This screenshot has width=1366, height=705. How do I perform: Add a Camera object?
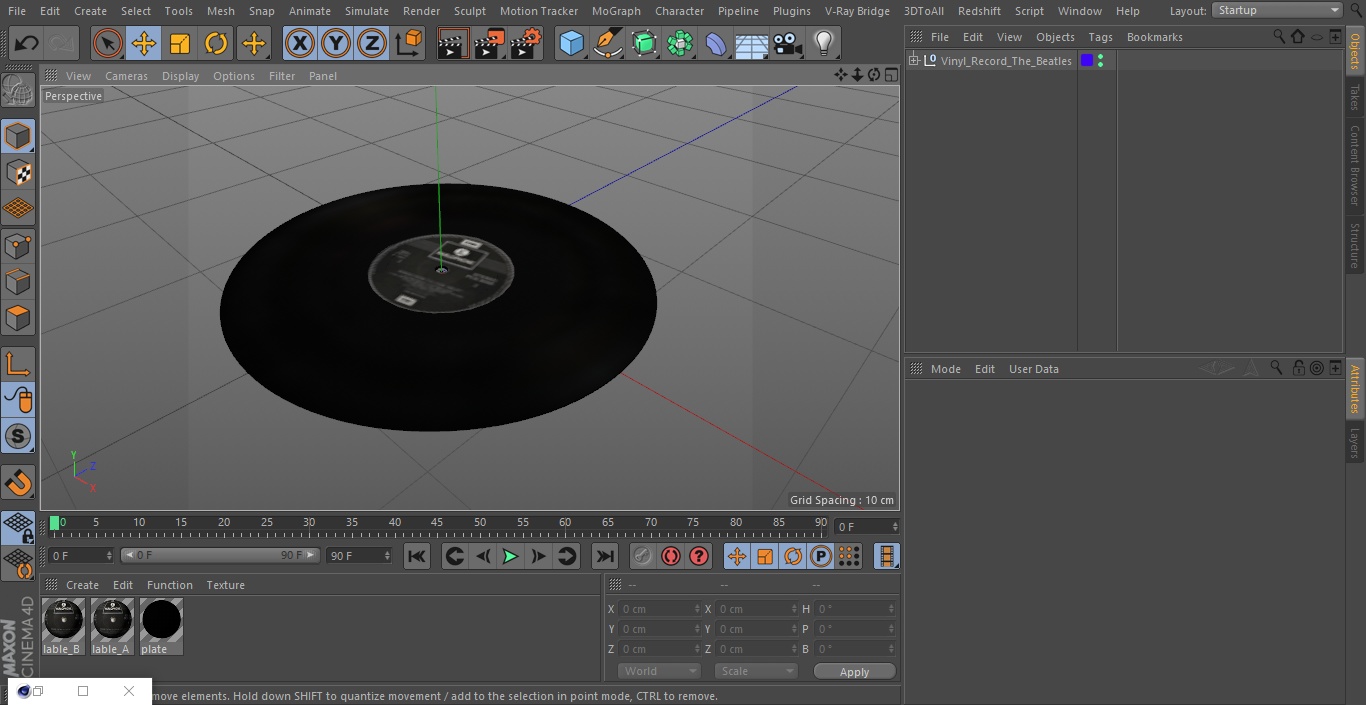788,44
